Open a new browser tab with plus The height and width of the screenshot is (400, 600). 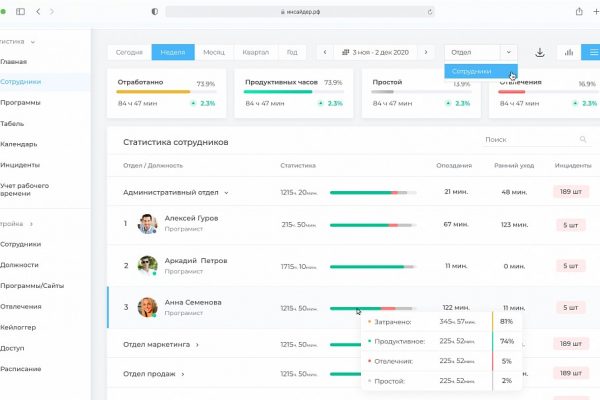(x=596, y=11)
